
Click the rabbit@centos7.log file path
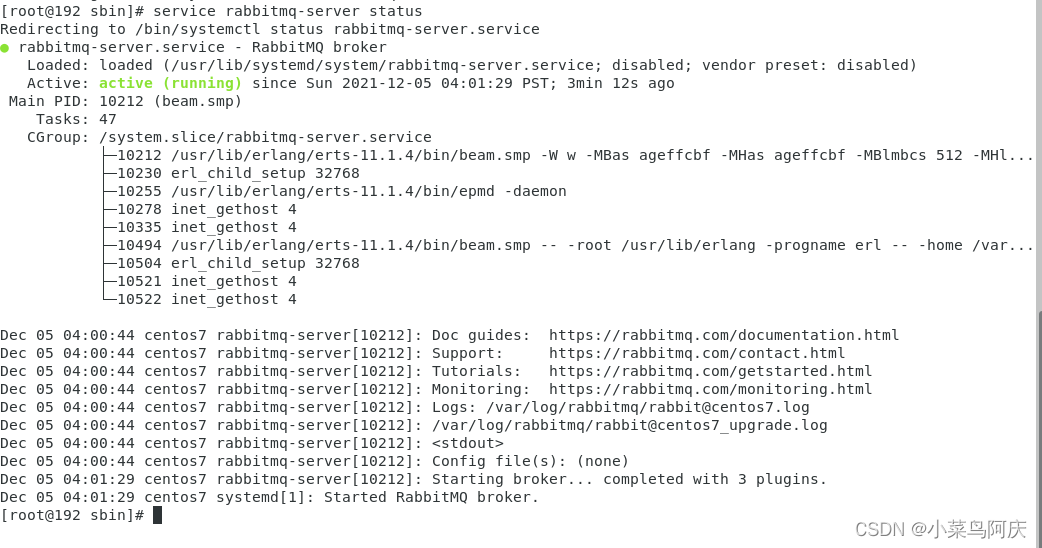pyautogui.click(x=647, y=407)
